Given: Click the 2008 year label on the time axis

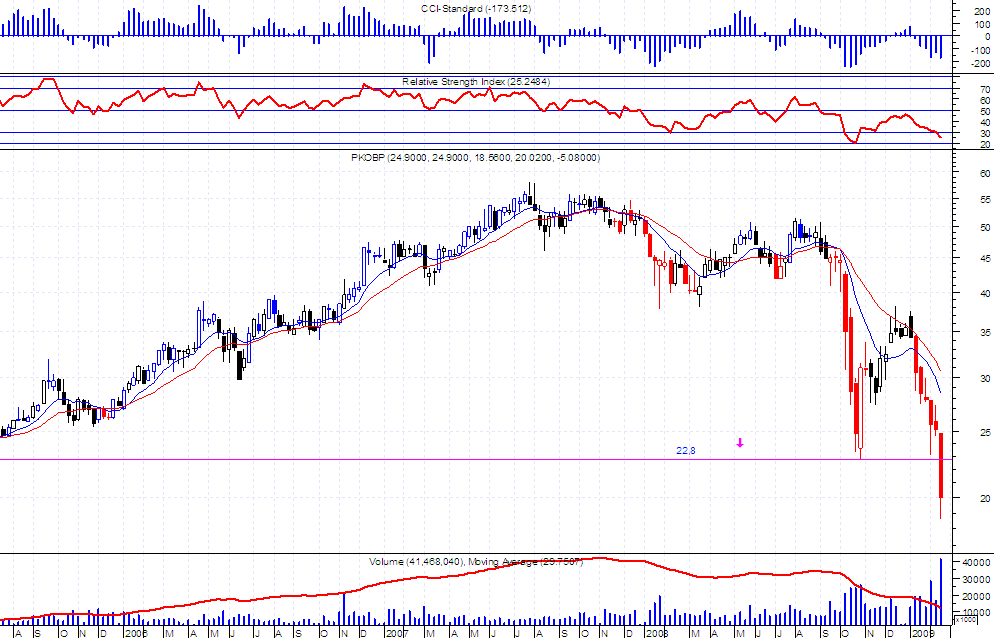Looking at the screenshot, I should [657, 633].
